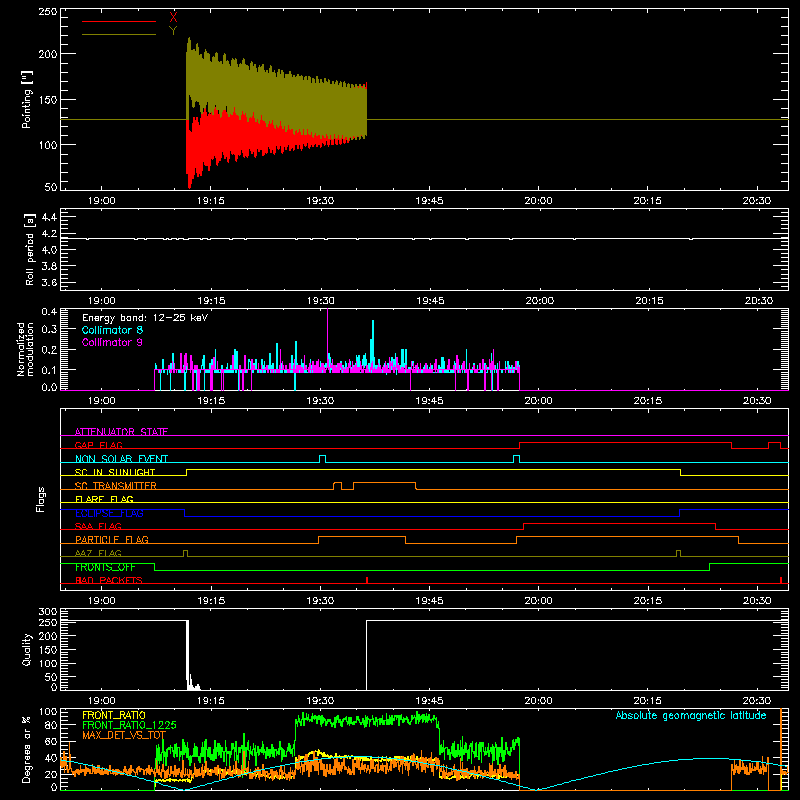
Task: Click the 4.4 tick label on Roll period axis
Action: 49,217
